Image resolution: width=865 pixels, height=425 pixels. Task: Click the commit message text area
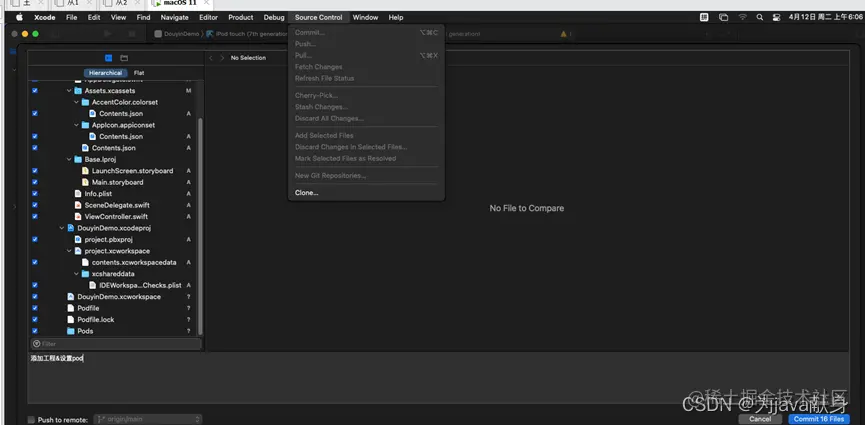pyautogui.click(x=438, y=378)
